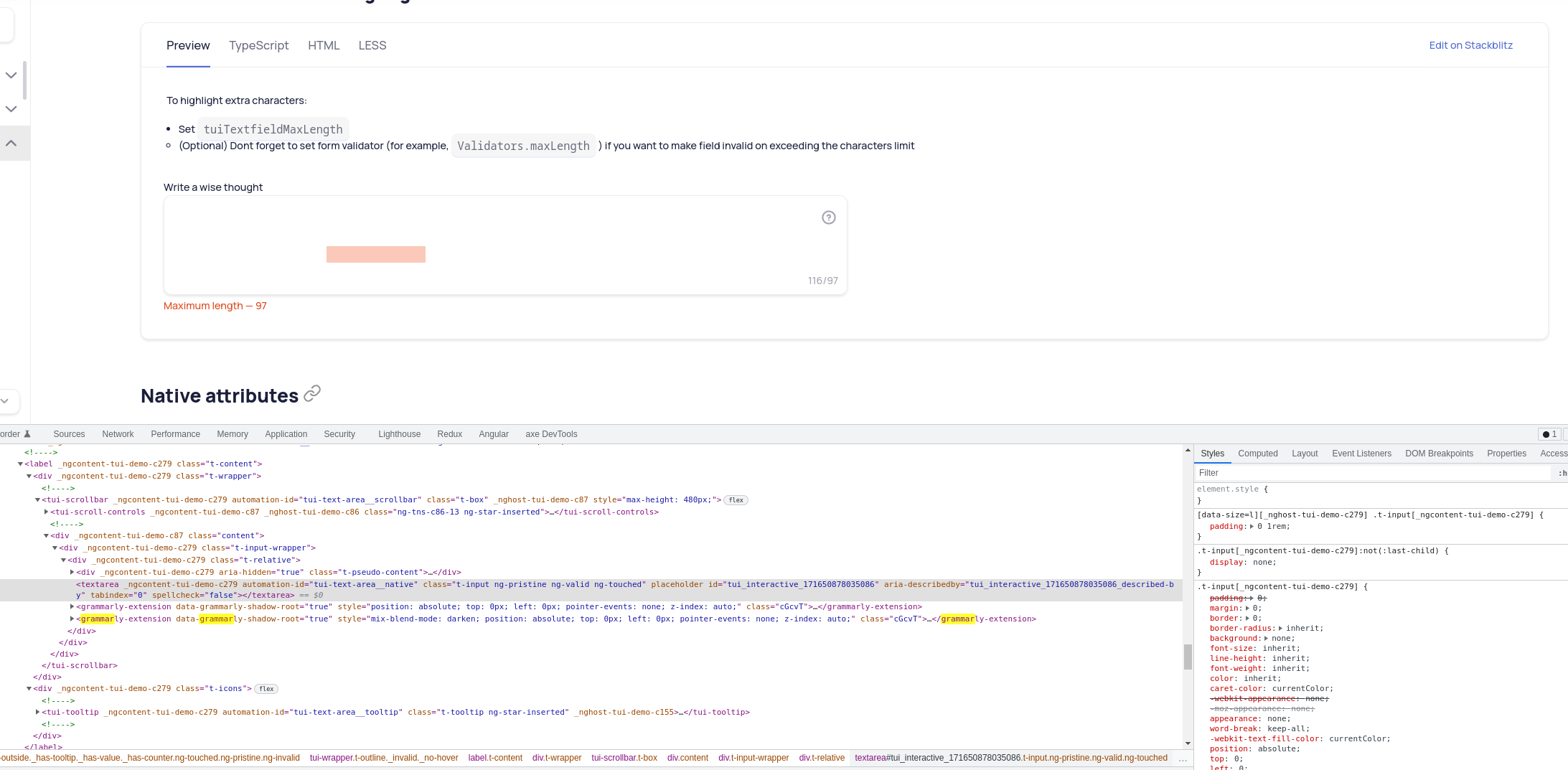Collapse the div t-icons node
Viewport: 1568px width, 770px height.
29,689
